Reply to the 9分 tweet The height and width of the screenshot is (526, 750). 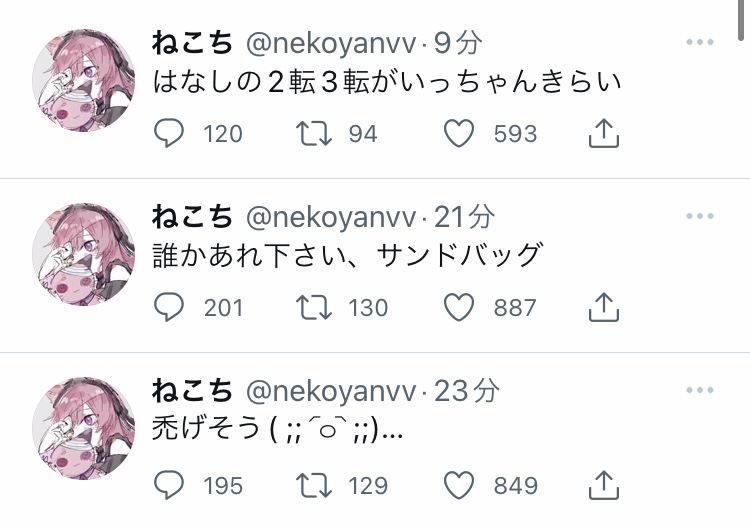pos(170,134)
